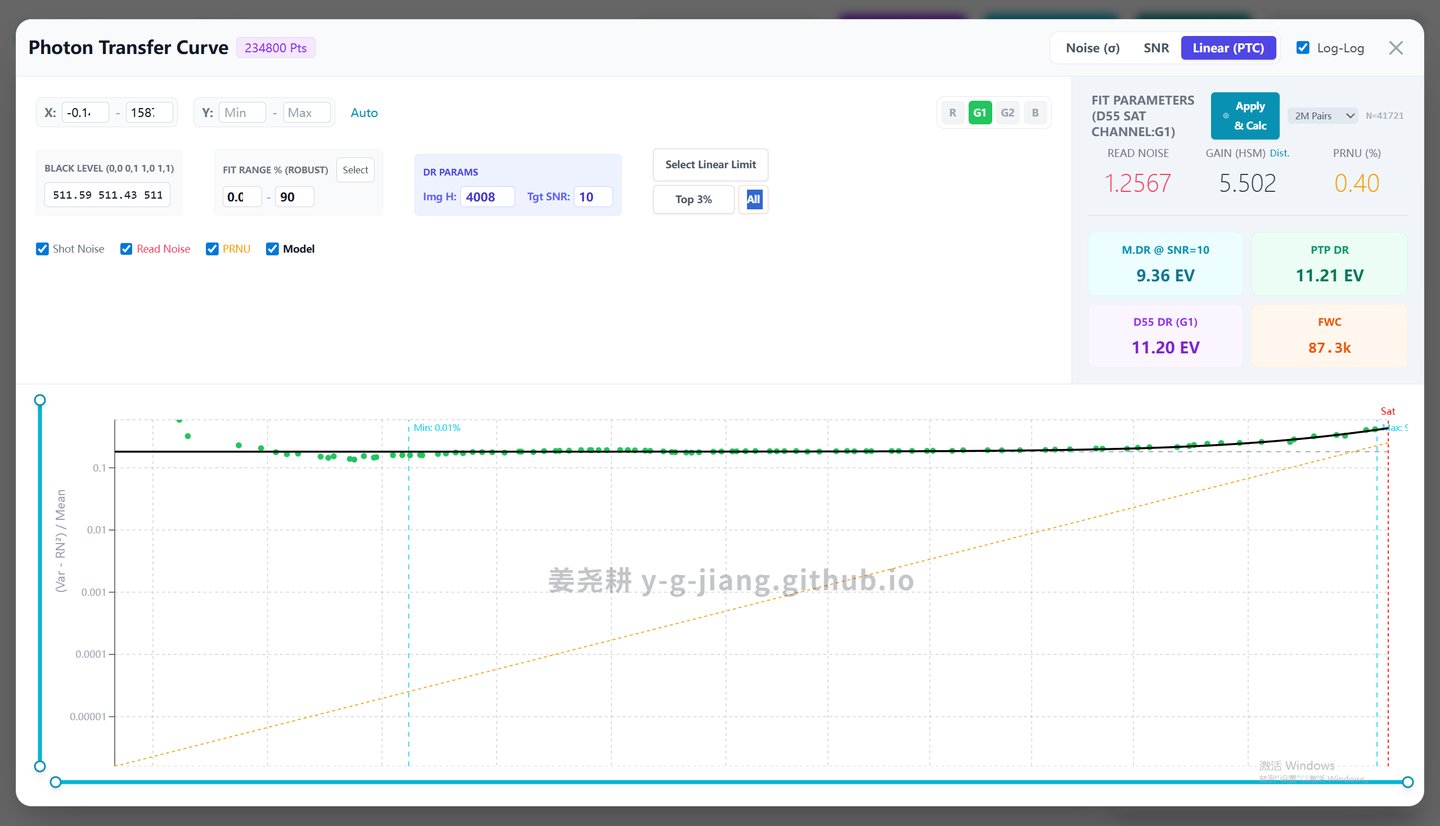The image size is (1440, 826).
Task: Click the Y axis Max field
Action: click(x=306, y=113)
